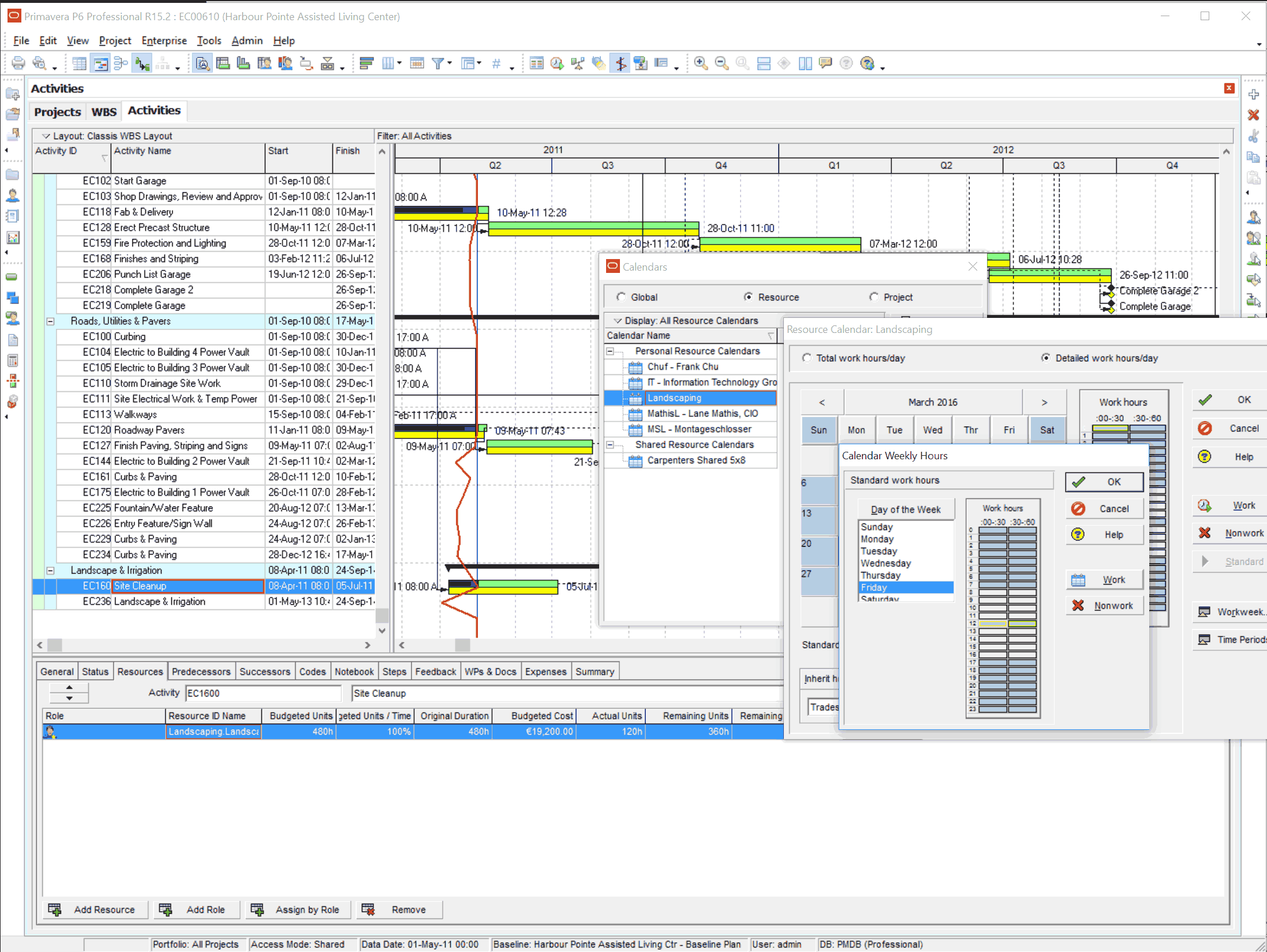Choose Total work hours/day option
Image resolution: width=1267 pixels, height=952 pixels.
pos(806,358)
